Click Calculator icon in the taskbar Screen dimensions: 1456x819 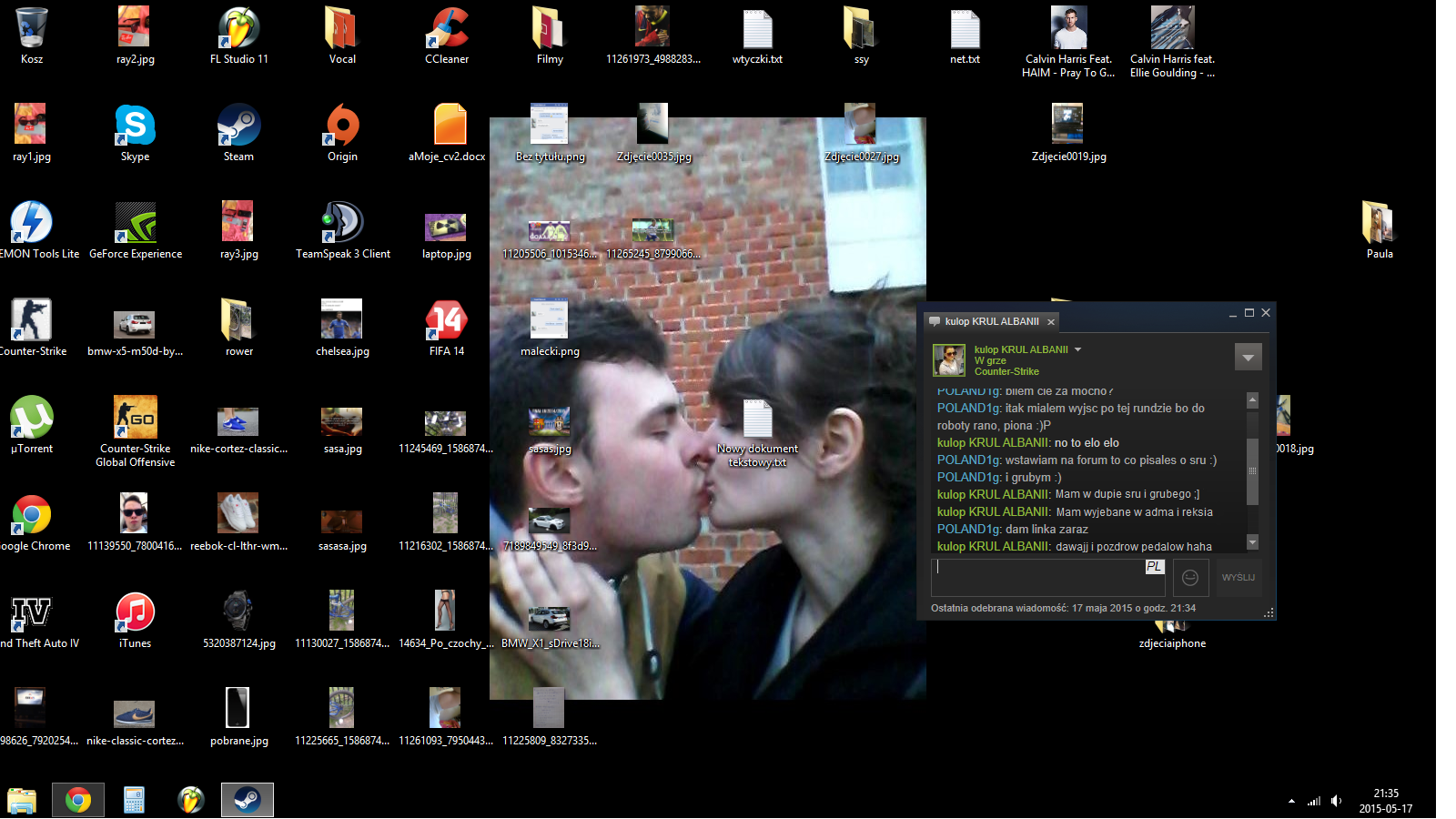click(x=135, y=800)
